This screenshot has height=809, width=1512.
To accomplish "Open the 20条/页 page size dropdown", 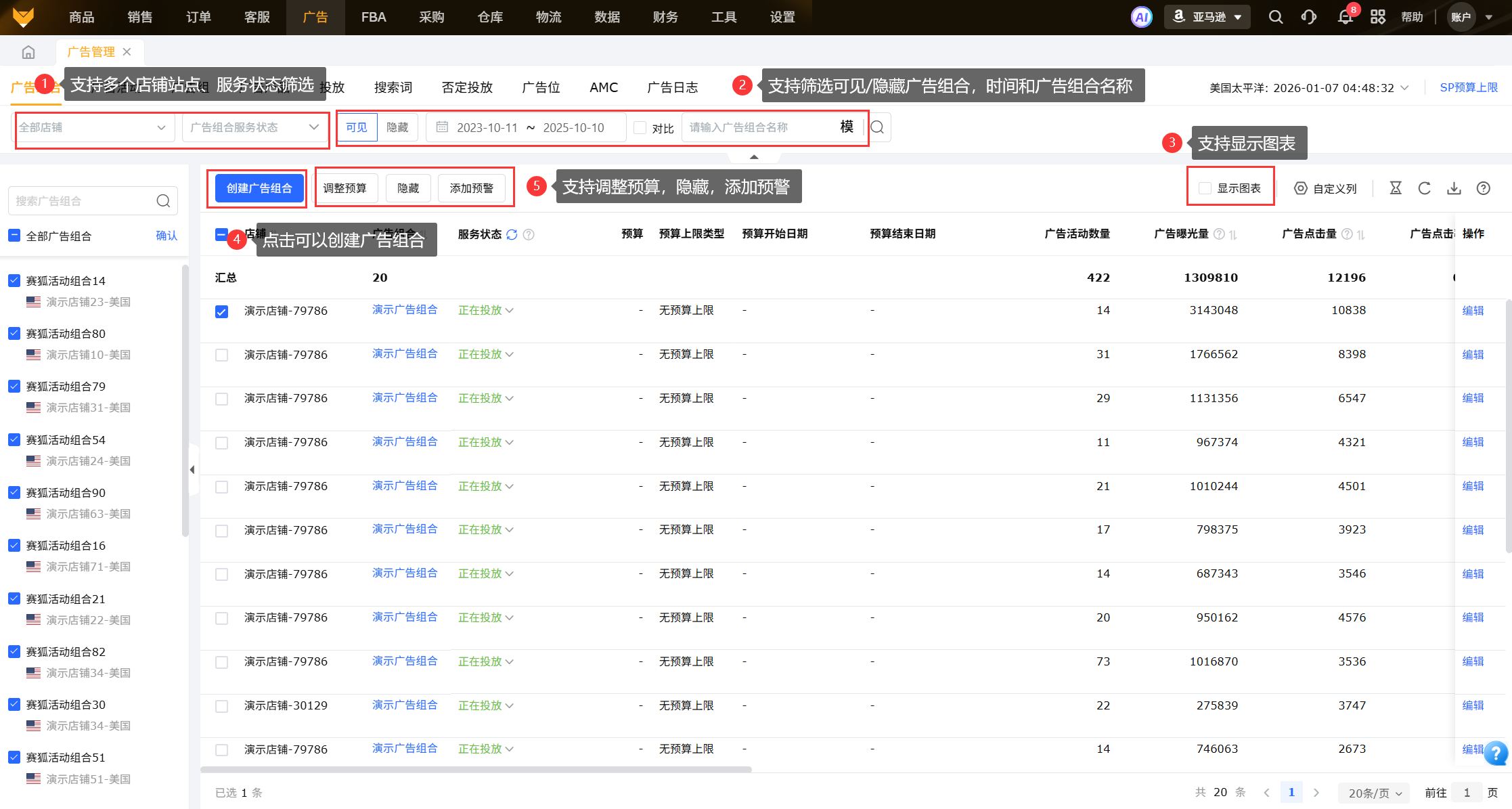I will pyautogui.click(x=1374, y=793).
